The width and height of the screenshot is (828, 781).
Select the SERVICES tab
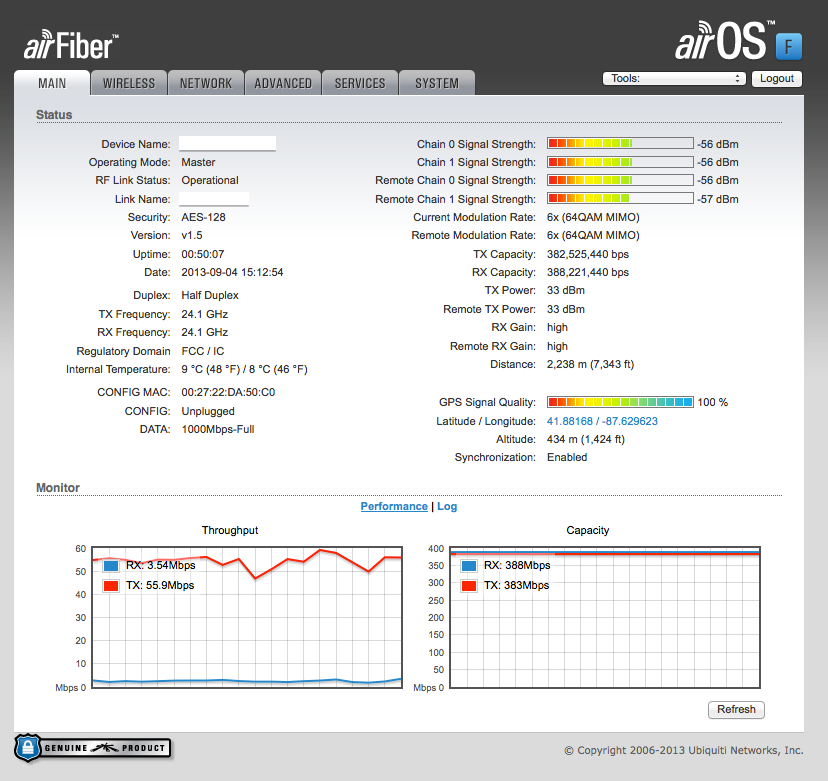[360, 84]
